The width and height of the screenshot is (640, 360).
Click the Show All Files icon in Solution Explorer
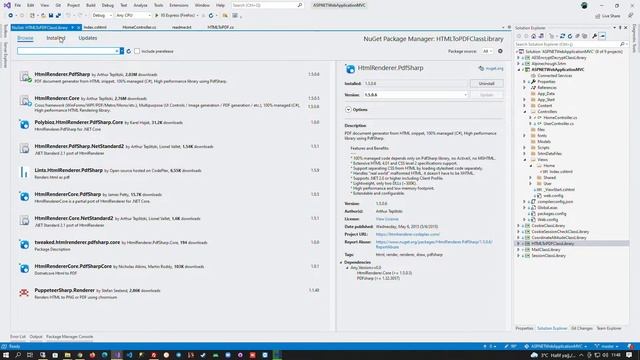[584, 36]
